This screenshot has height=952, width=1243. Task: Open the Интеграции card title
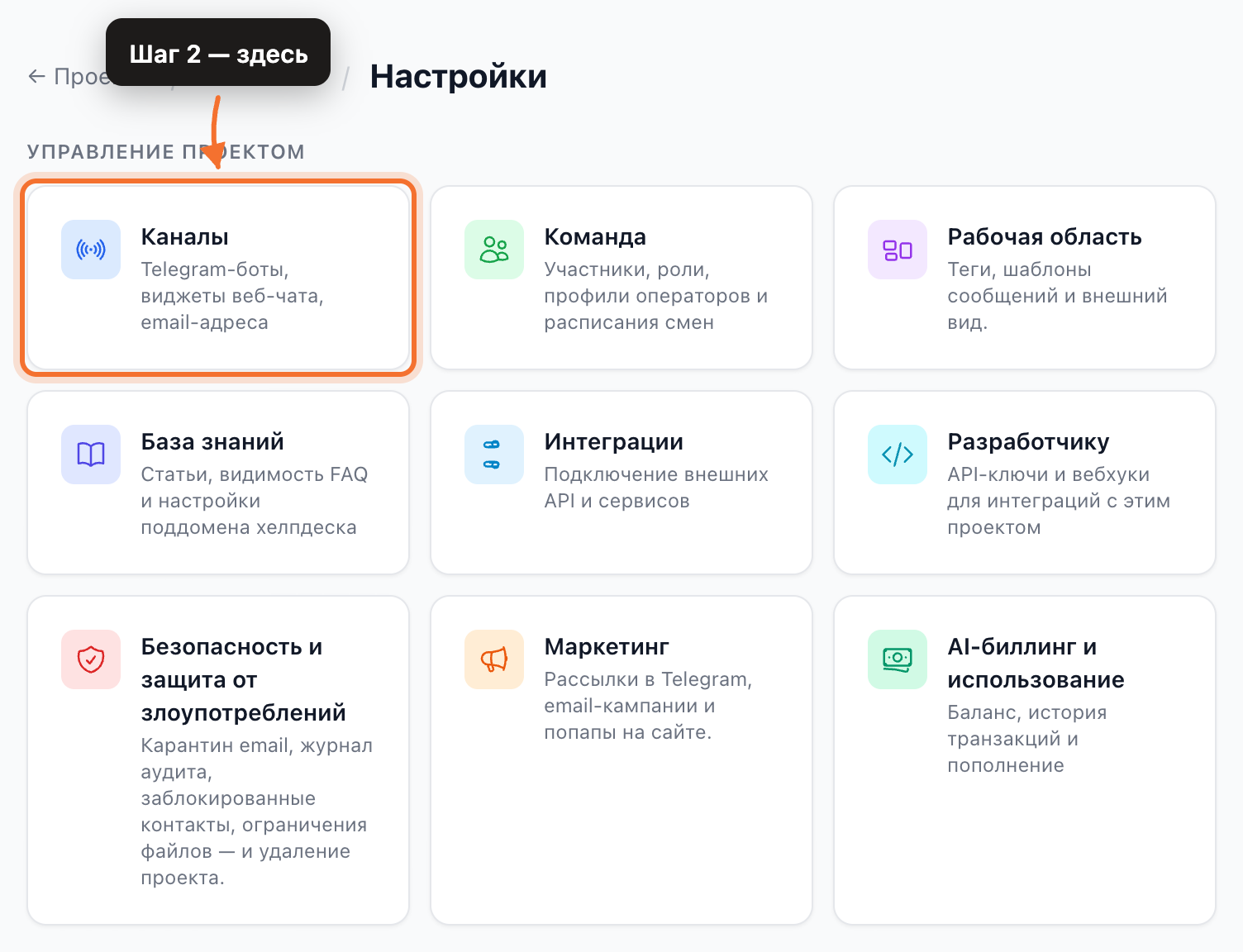[613, 441]
